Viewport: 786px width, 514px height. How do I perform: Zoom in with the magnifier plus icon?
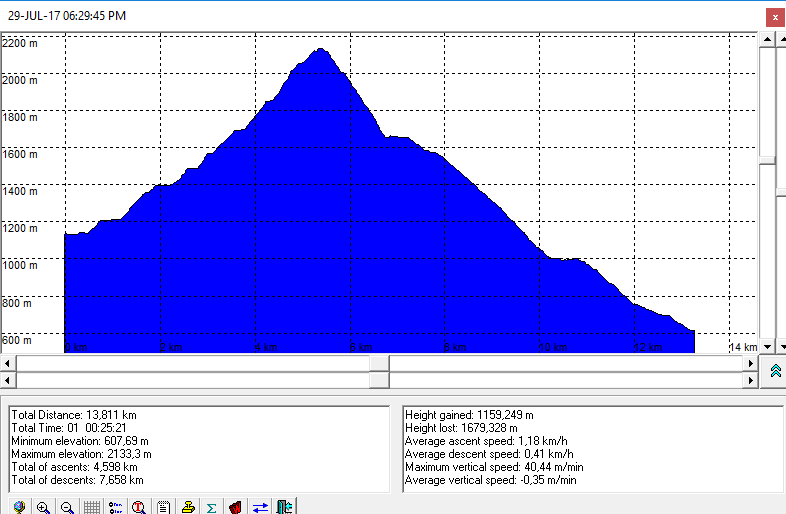click(x=43, y=507)
